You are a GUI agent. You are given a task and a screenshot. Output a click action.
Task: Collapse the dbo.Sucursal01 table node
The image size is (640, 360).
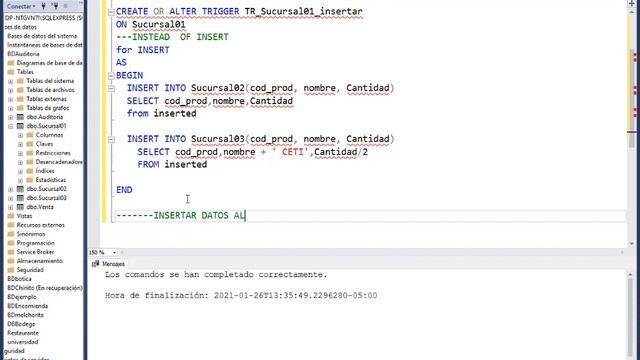[x=11, y=126]
